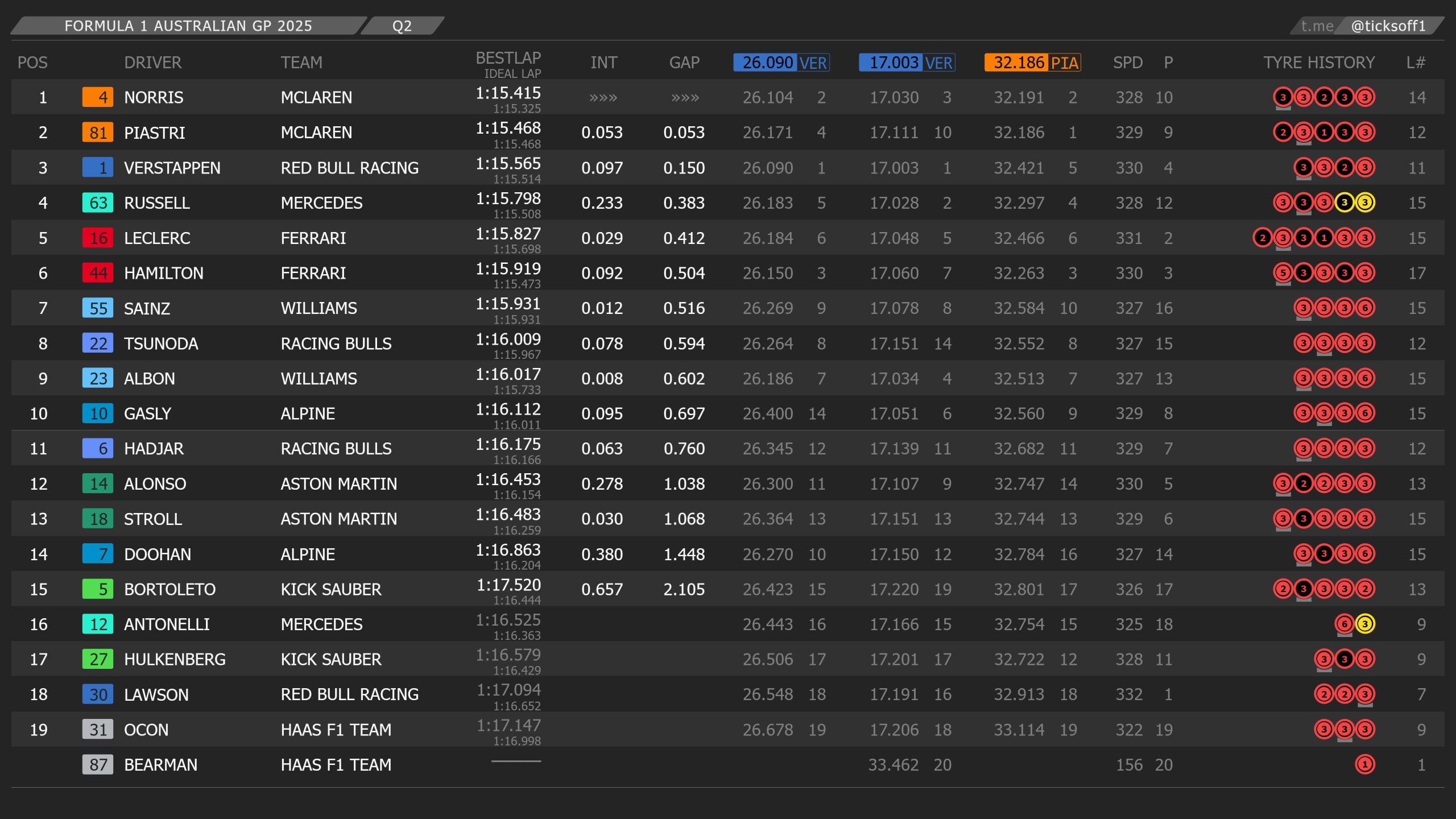
Task: Select Doohan's best lap 1:16.863
Action: (508, 550)
